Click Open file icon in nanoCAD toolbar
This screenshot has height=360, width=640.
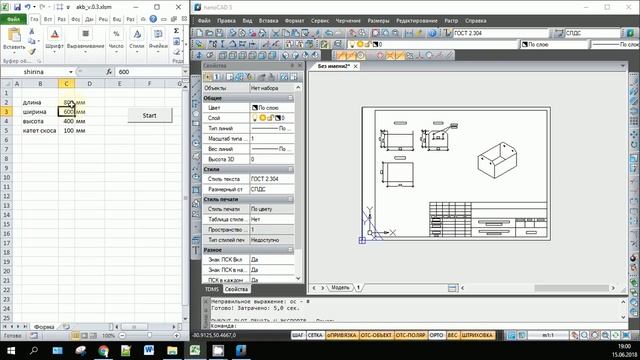[209, 33]
